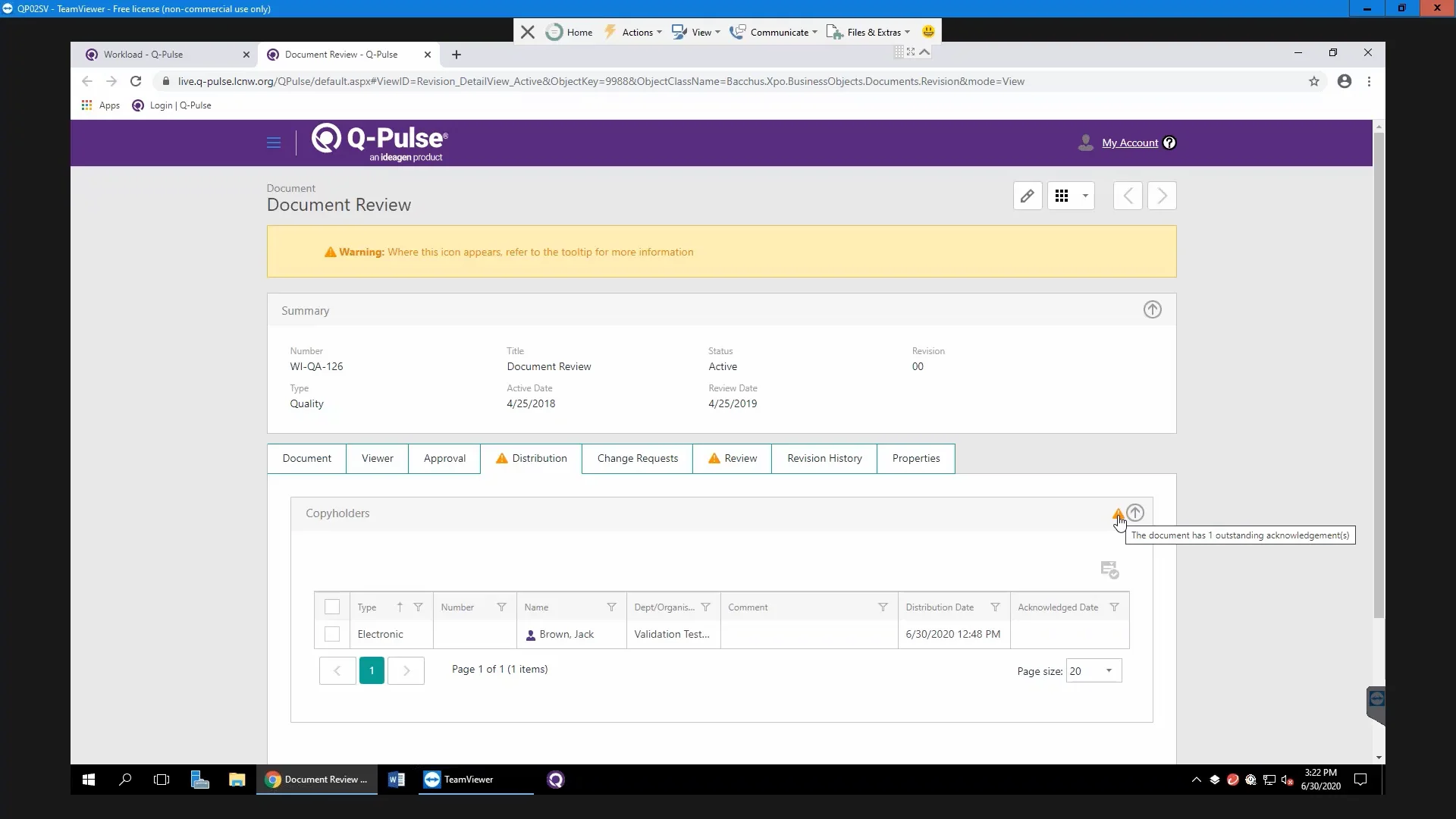Switch to the Revision History tab
Screen dimensions: 1456x819
[x=824, y=458]
